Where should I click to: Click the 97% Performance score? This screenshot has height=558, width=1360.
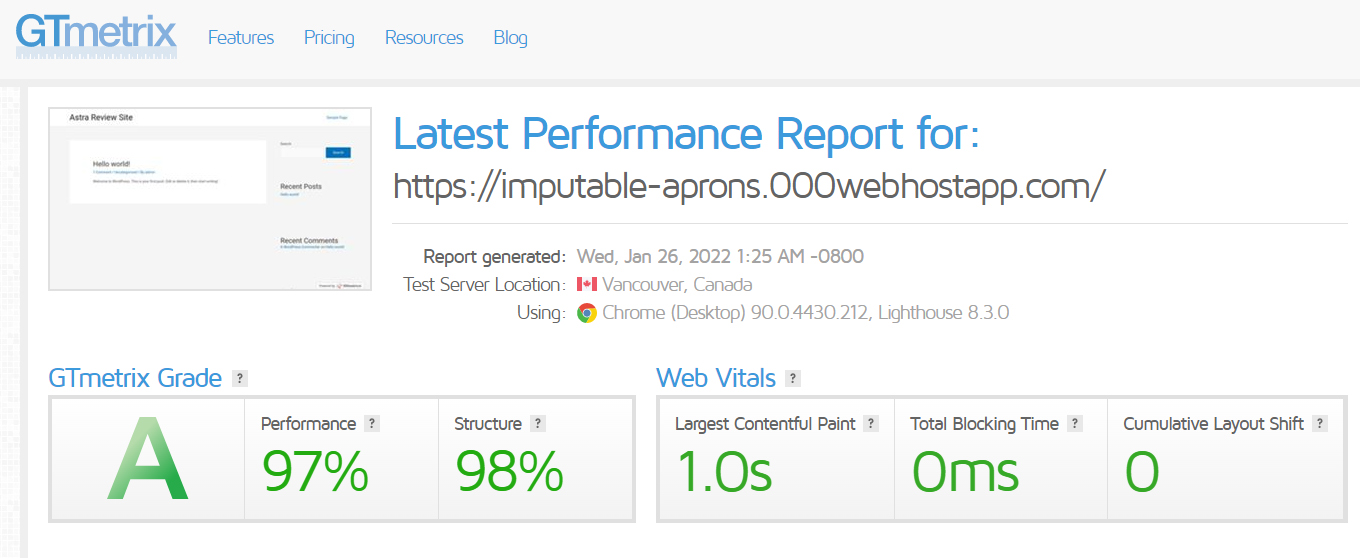[x=315, y=471]
